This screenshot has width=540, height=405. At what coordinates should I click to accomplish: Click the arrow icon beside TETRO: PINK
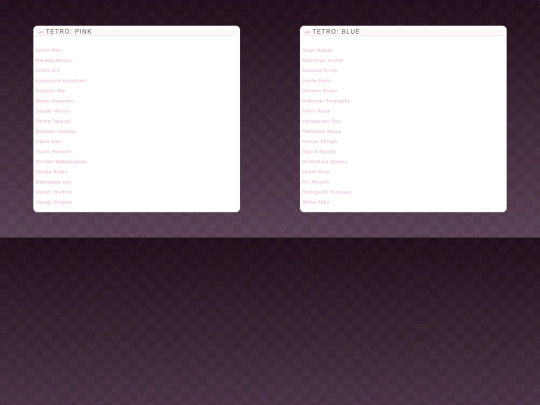(x=40, y=32)
